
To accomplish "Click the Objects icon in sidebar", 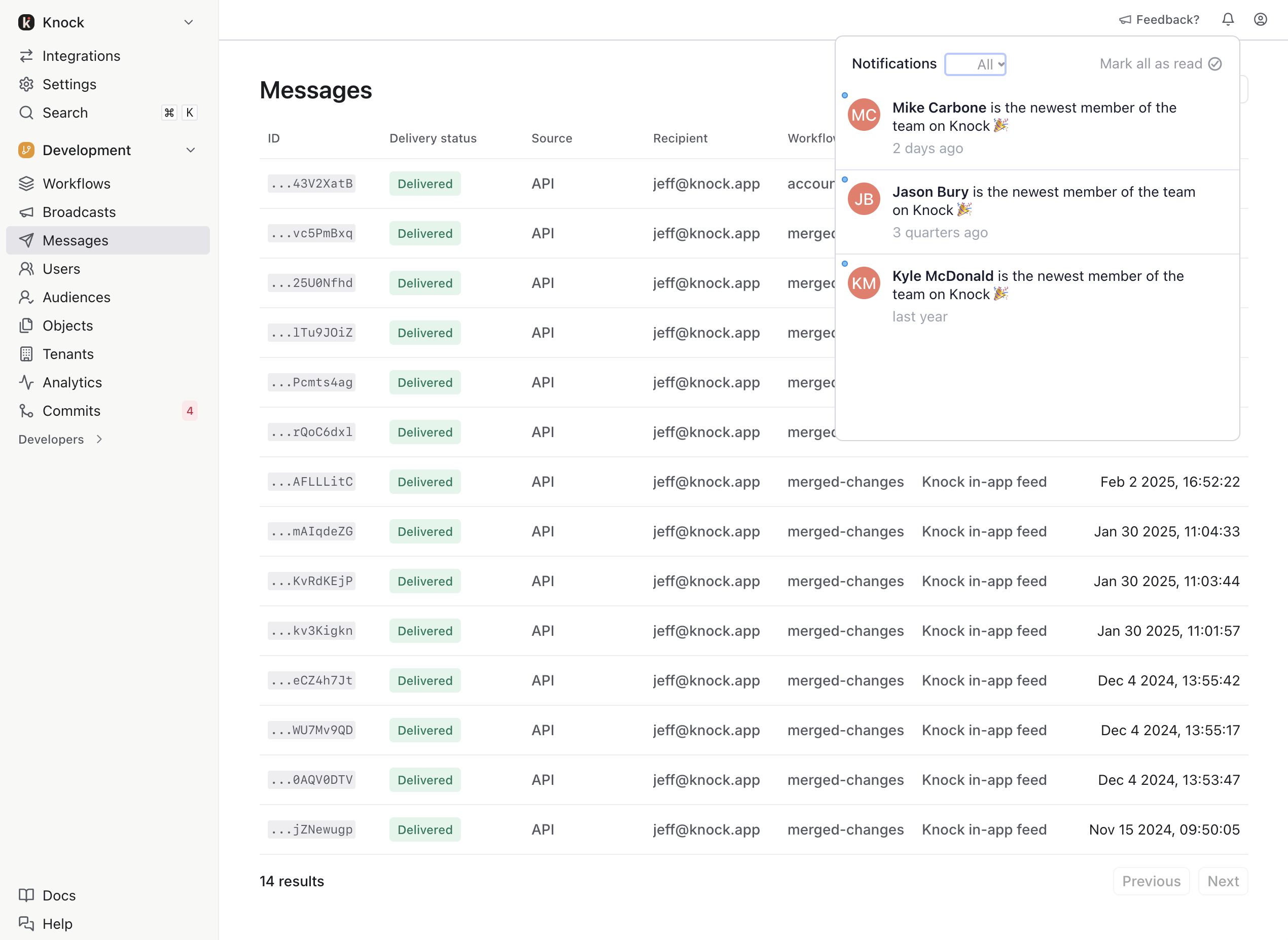I will click(26, 325).
